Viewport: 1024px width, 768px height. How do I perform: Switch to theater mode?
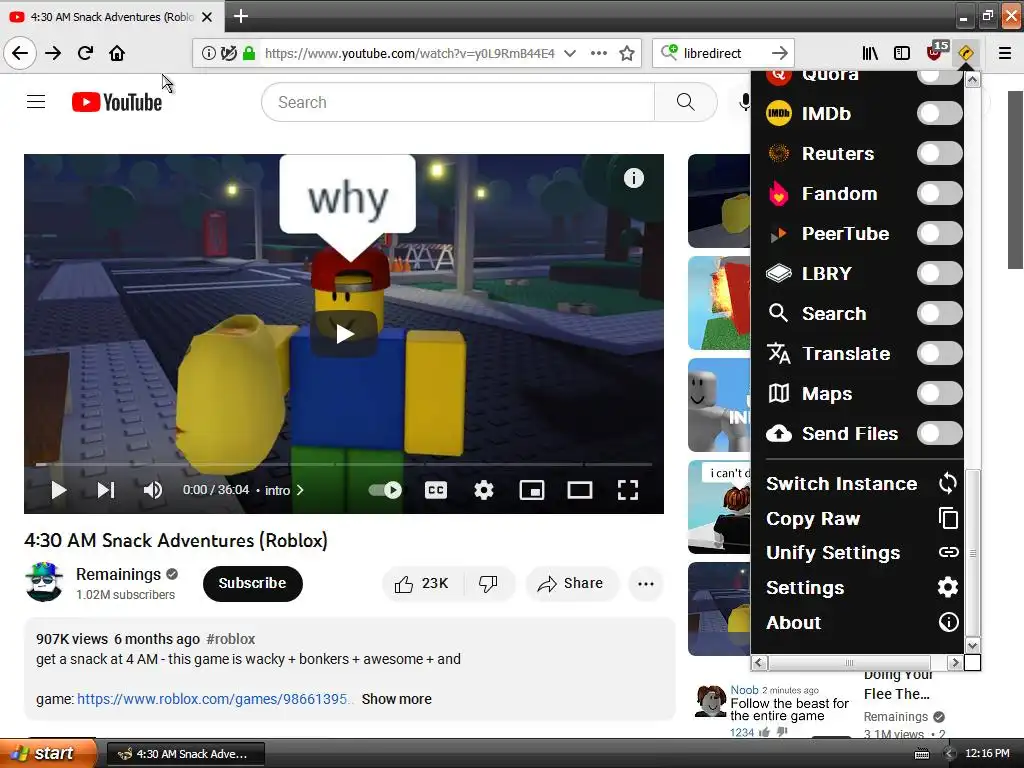point(579,490)
